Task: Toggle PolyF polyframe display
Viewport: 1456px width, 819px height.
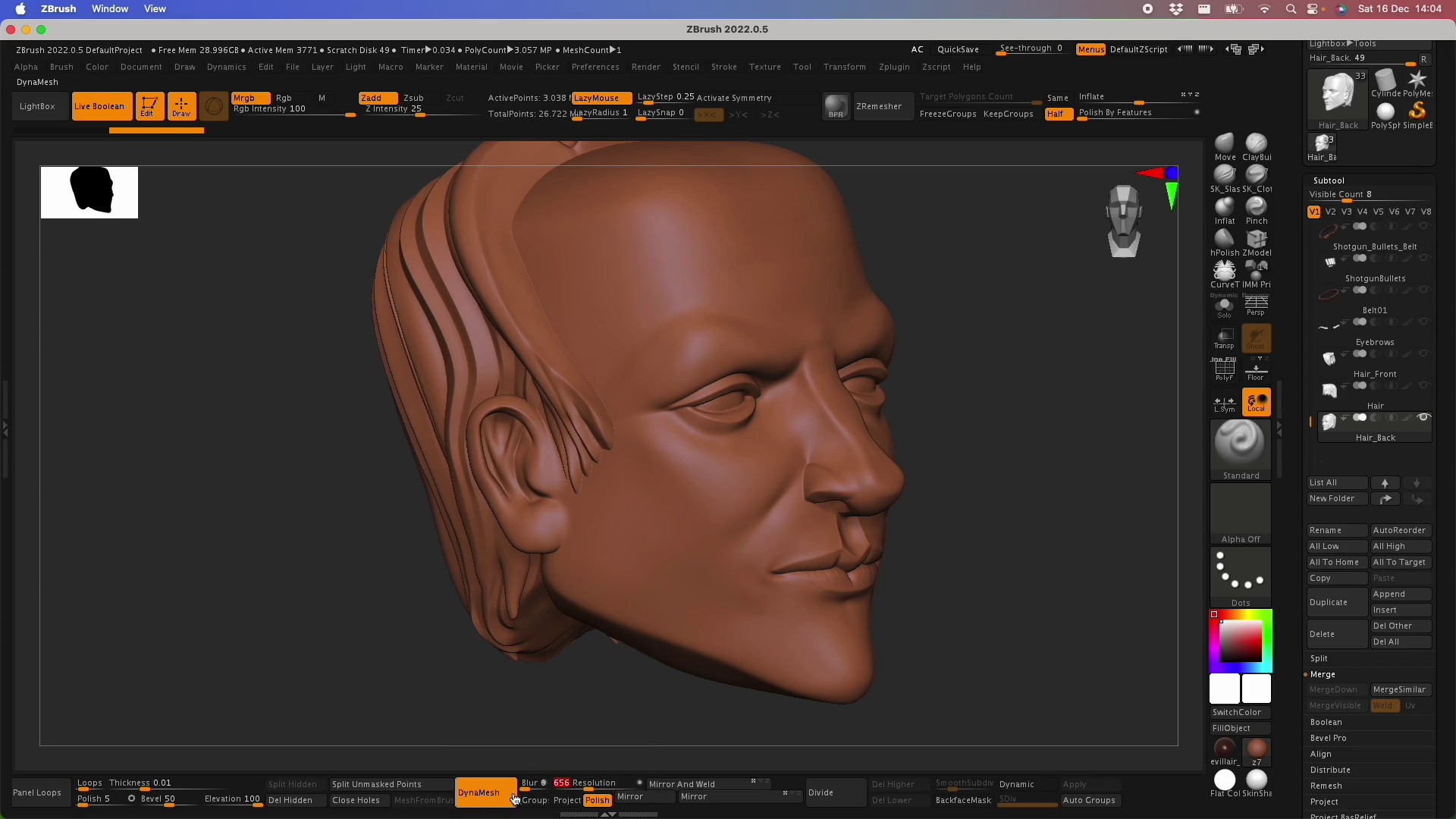Action: click(1224, 370)
